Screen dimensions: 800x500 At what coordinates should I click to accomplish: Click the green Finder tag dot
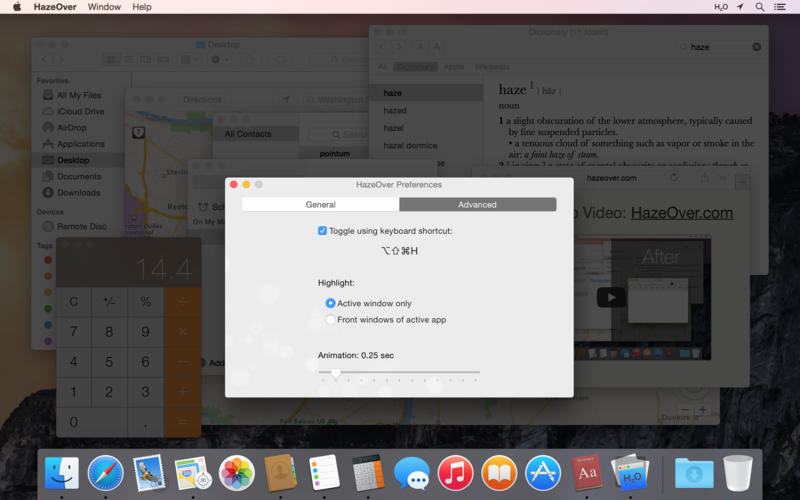coord(48,309)
